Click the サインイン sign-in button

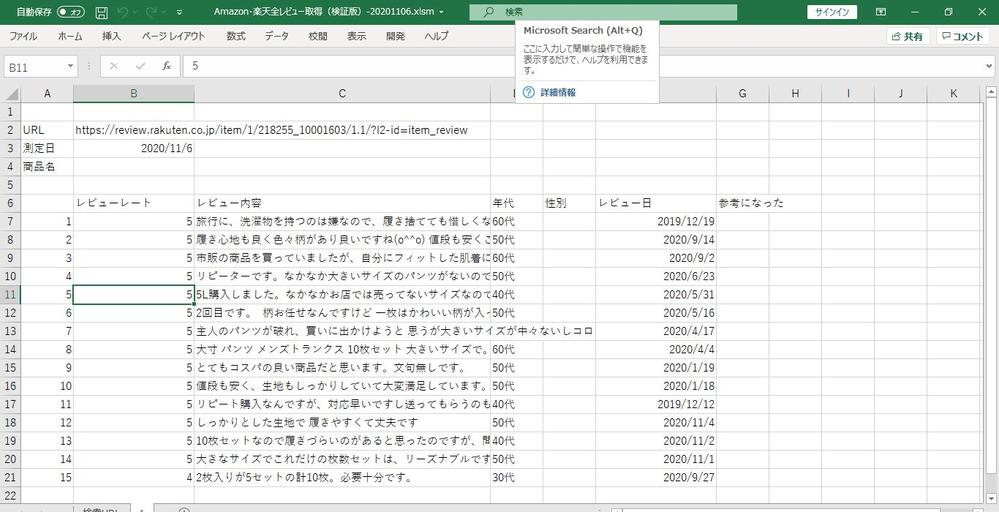tap(831, 11)
